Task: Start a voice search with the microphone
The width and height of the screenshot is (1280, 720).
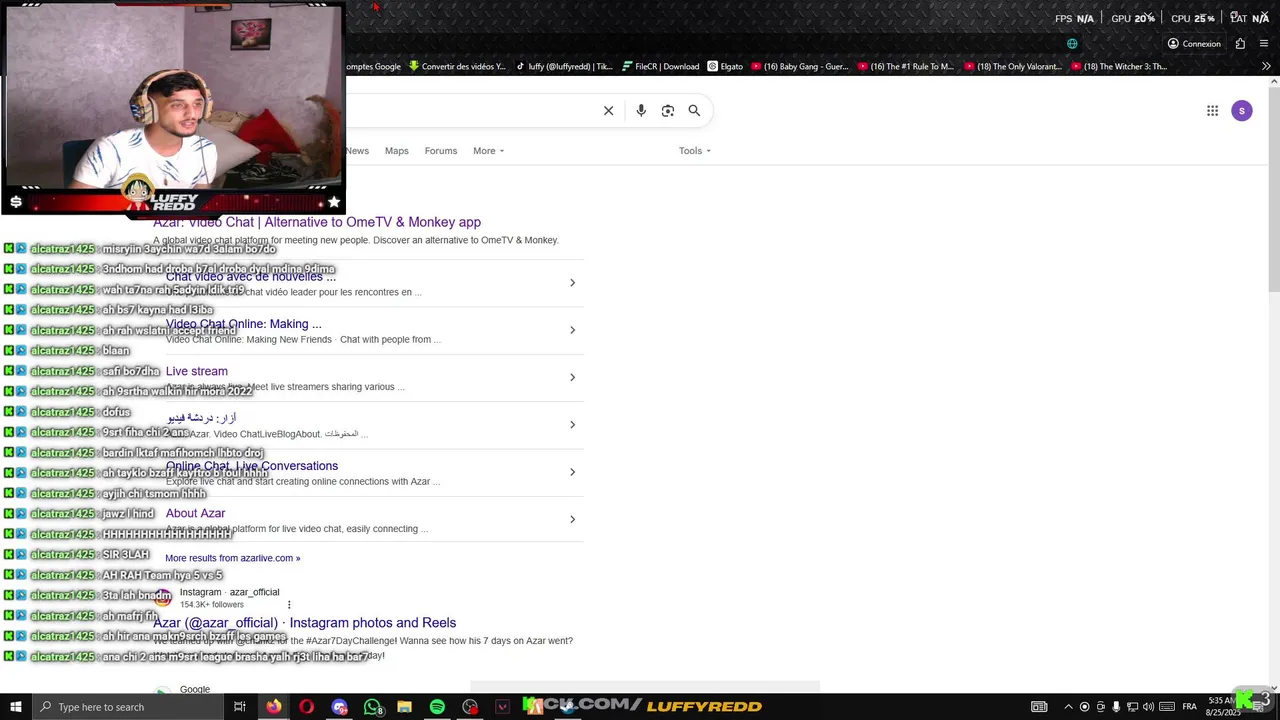Action: click(641, 111)
